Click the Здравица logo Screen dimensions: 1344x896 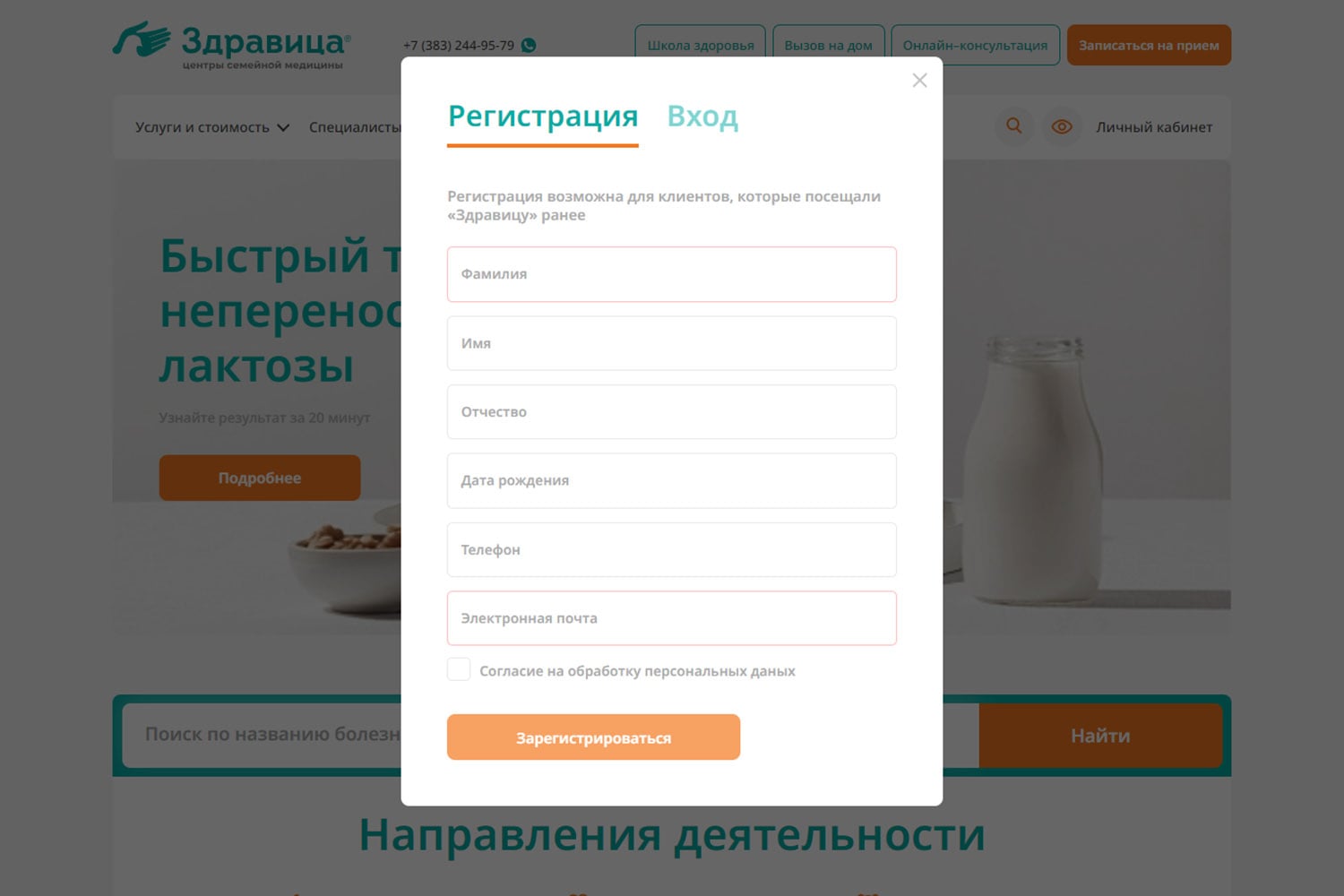(x=232, y=45)
